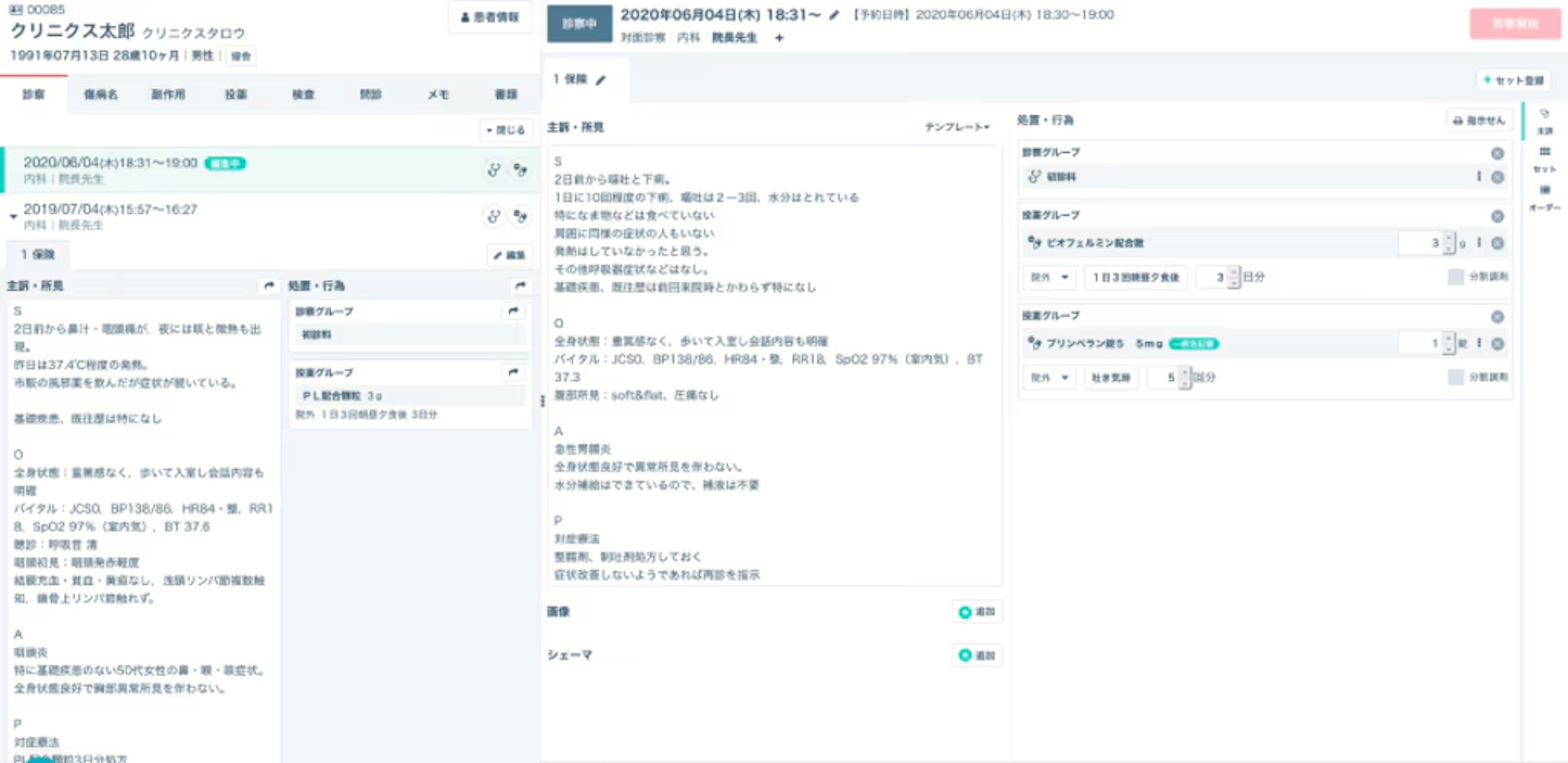This screenshot has width=1568, height=763.
Task: Click the pencil icon next to visit datetime
Action: tap(835, 15)
